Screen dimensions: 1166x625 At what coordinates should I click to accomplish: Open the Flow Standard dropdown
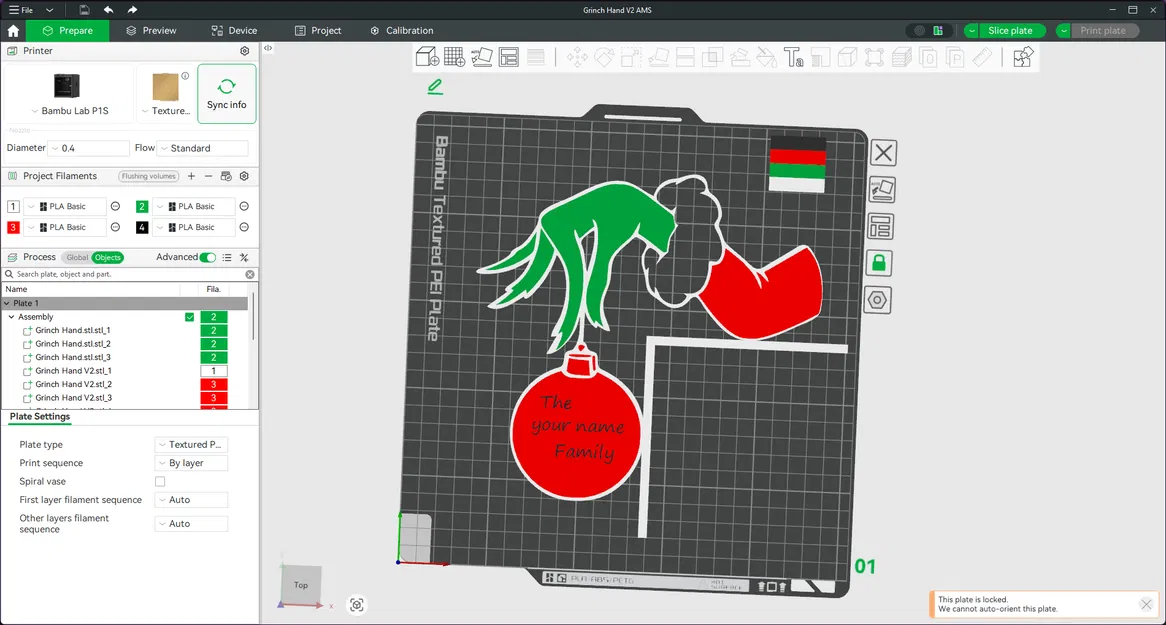[202, 148]
